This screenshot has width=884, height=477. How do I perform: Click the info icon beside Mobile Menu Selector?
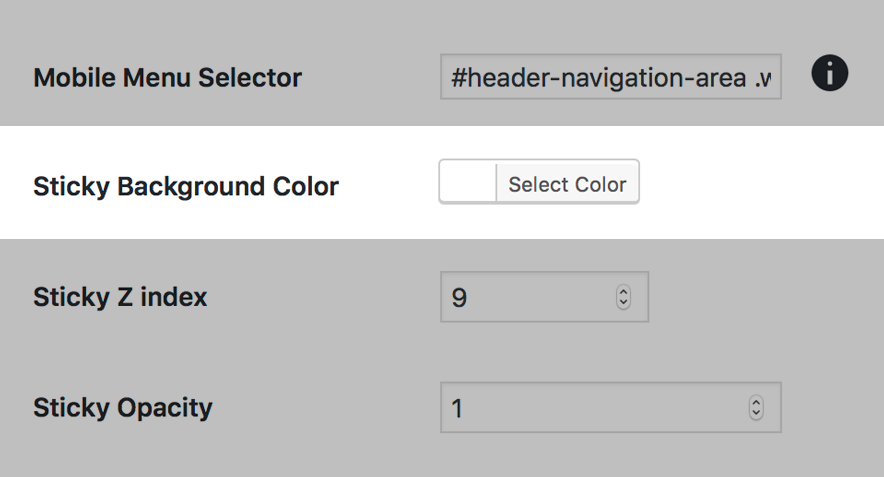coord(830,74)
